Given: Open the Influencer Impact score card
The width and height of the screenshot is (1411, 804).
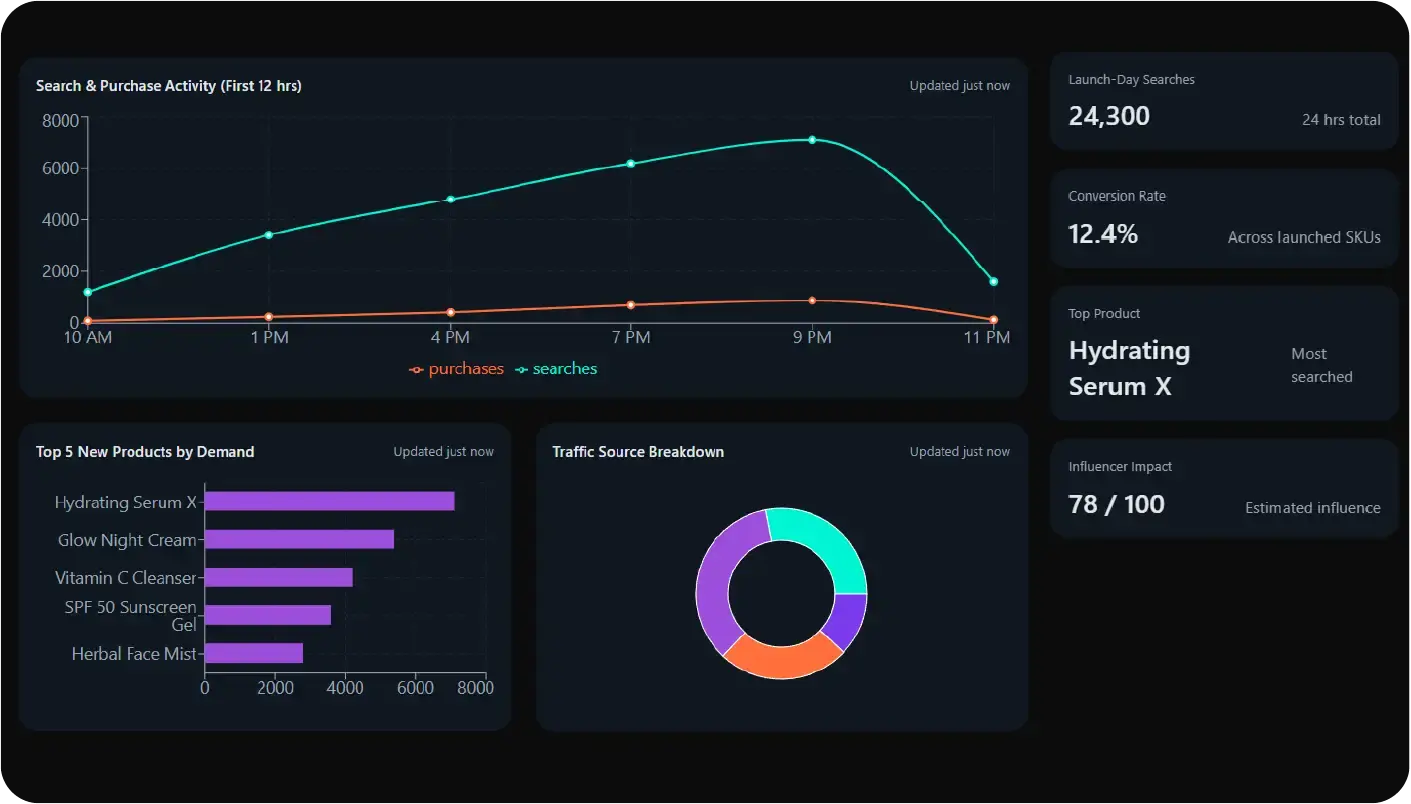Looking at the screenshot, I should tap(1223, 489).
